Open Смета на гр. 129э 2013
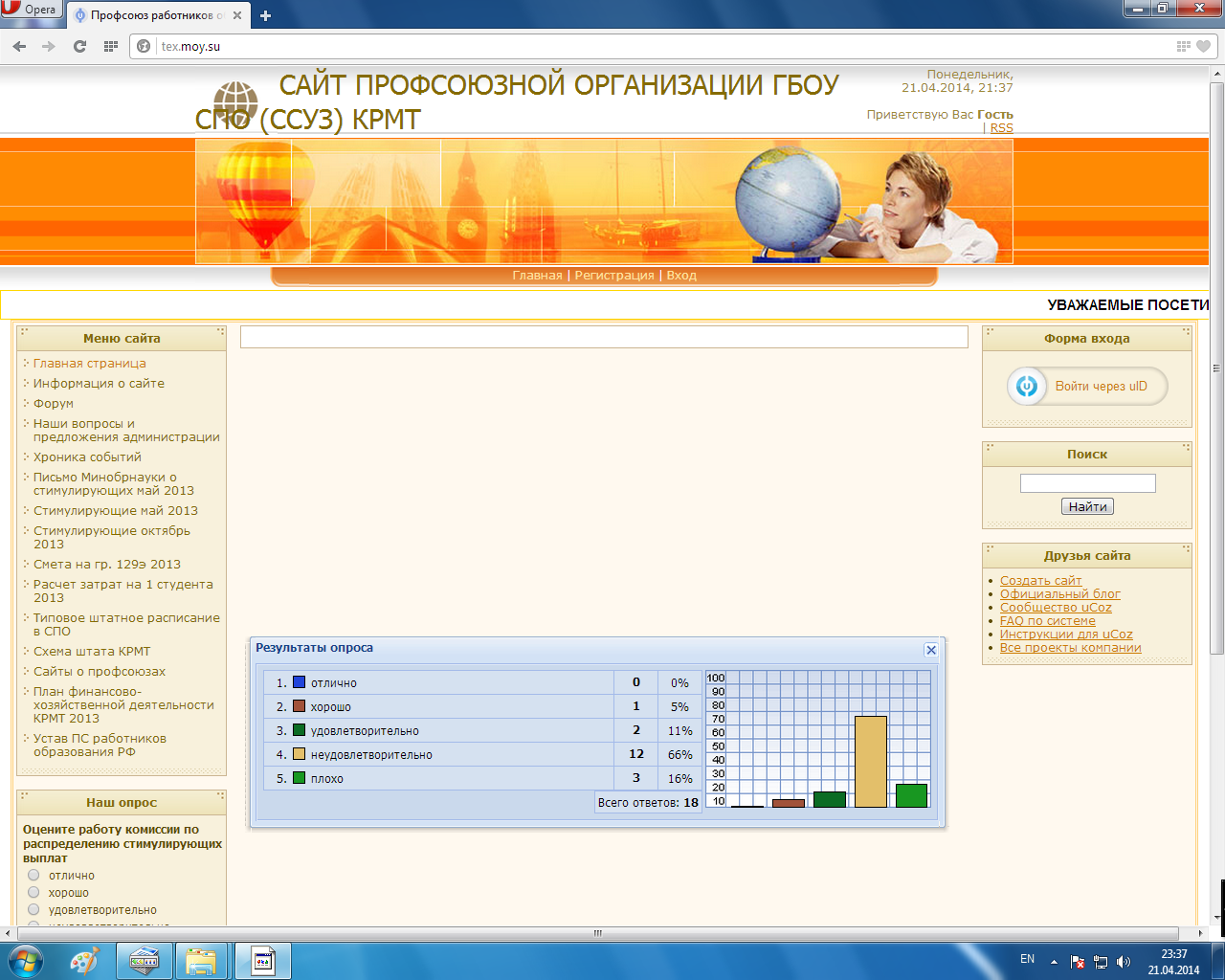This screenshot has height=980, width=1225. click(107, 565)
